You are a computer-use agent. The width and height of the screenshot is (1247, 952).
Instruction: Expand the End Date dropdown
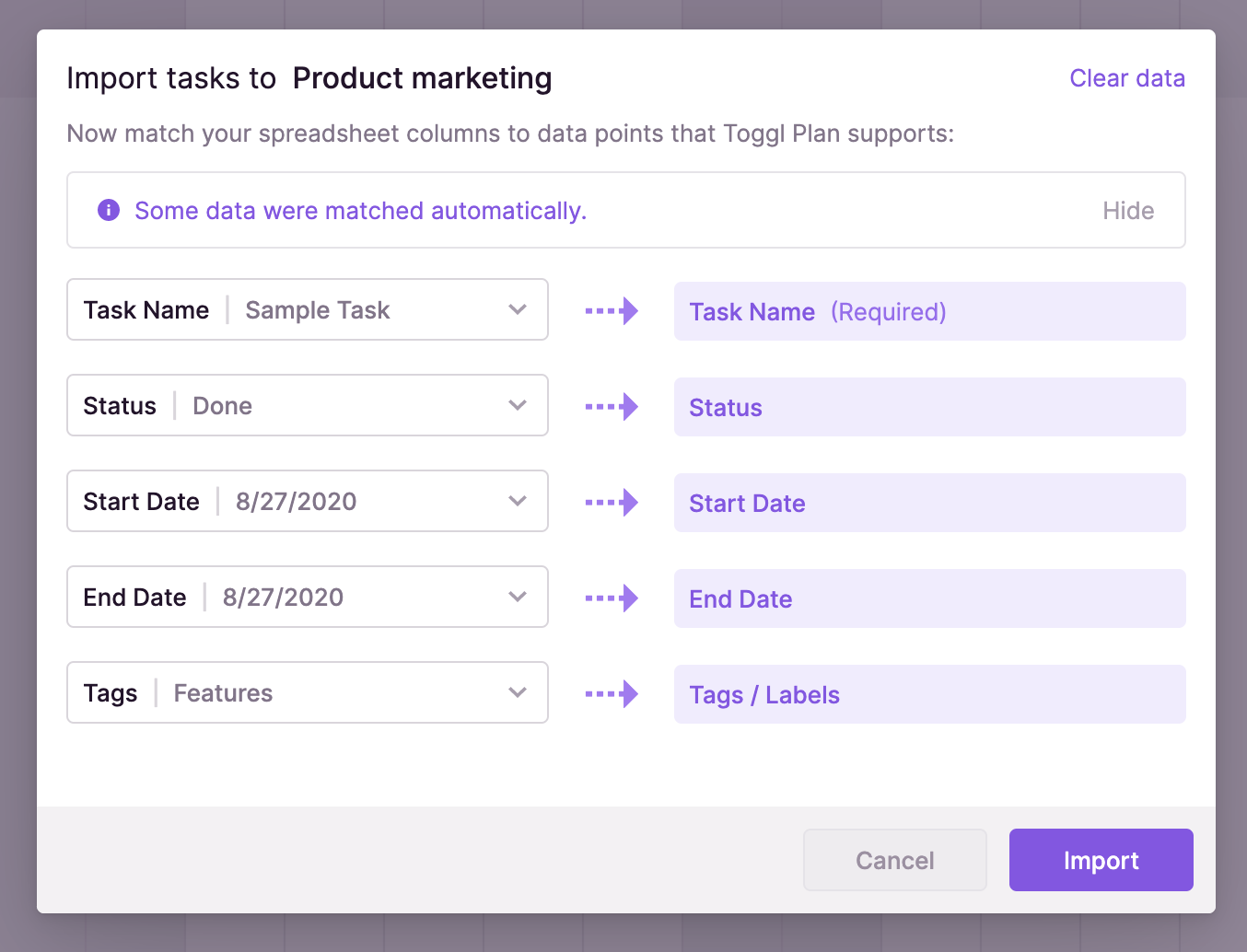(517, 597)
